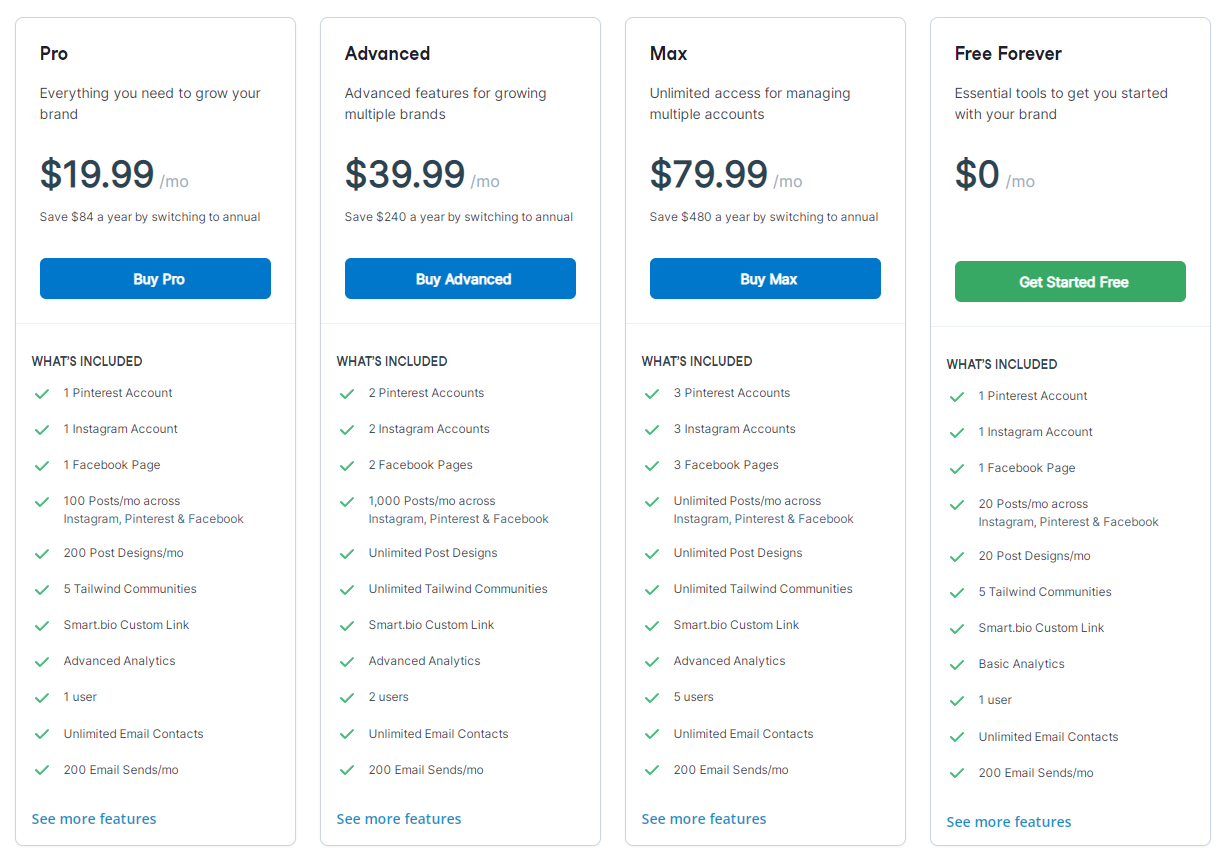The width and height of the screenshot is (1224, 857).
Task: Click the Buy Advanced button
Action: (x=460, y=279)
